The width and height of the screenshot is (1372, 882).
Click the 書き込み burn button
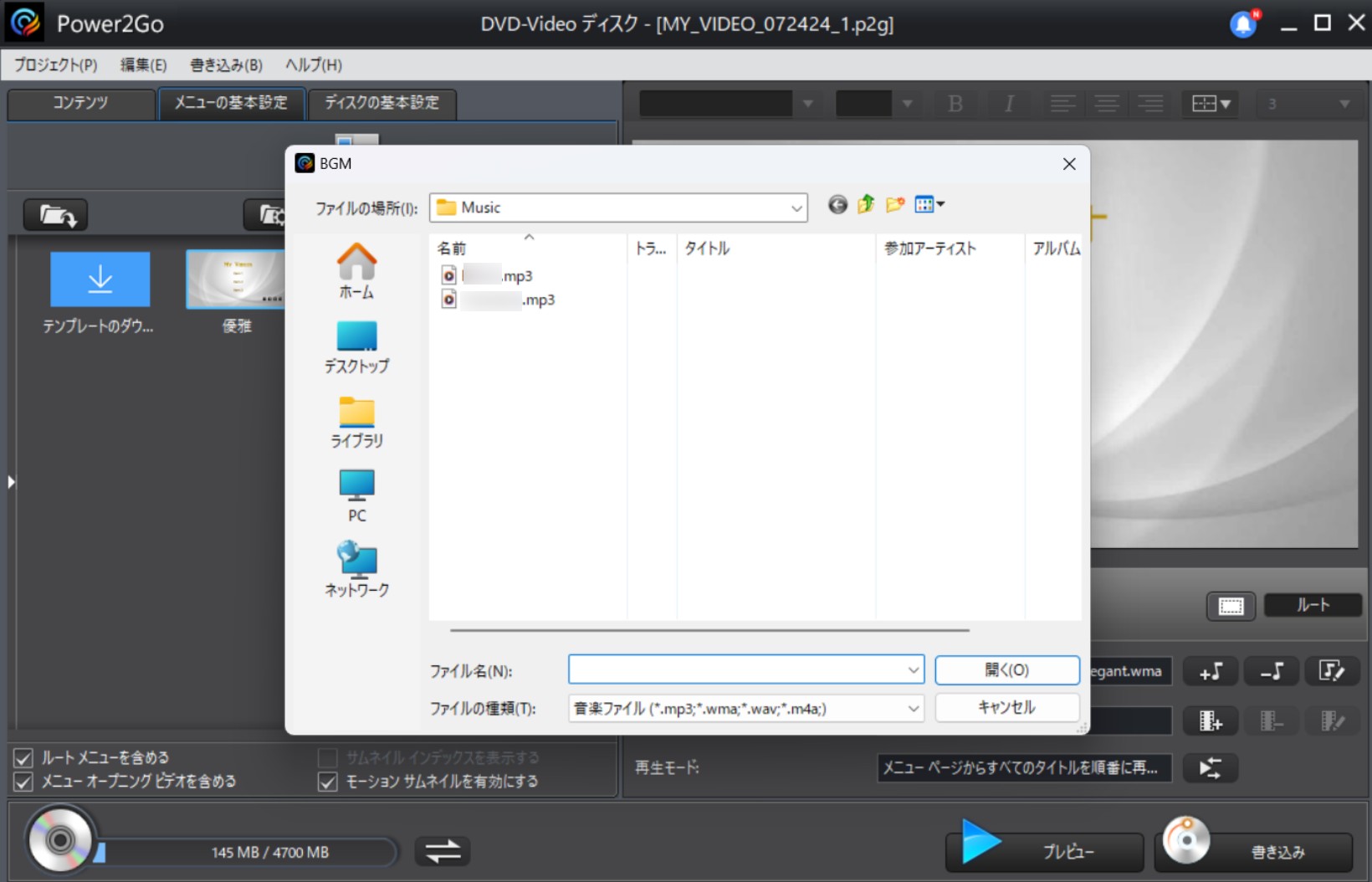point(1254,851)
